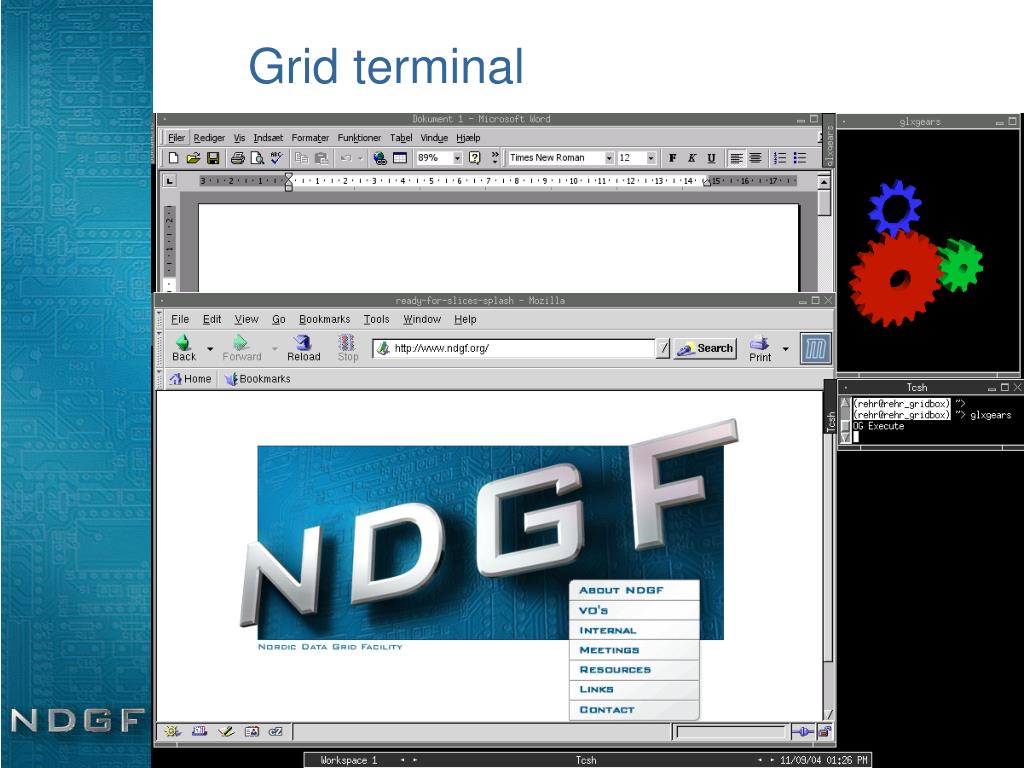Go Forward in Mozilla

click(242, 348)
